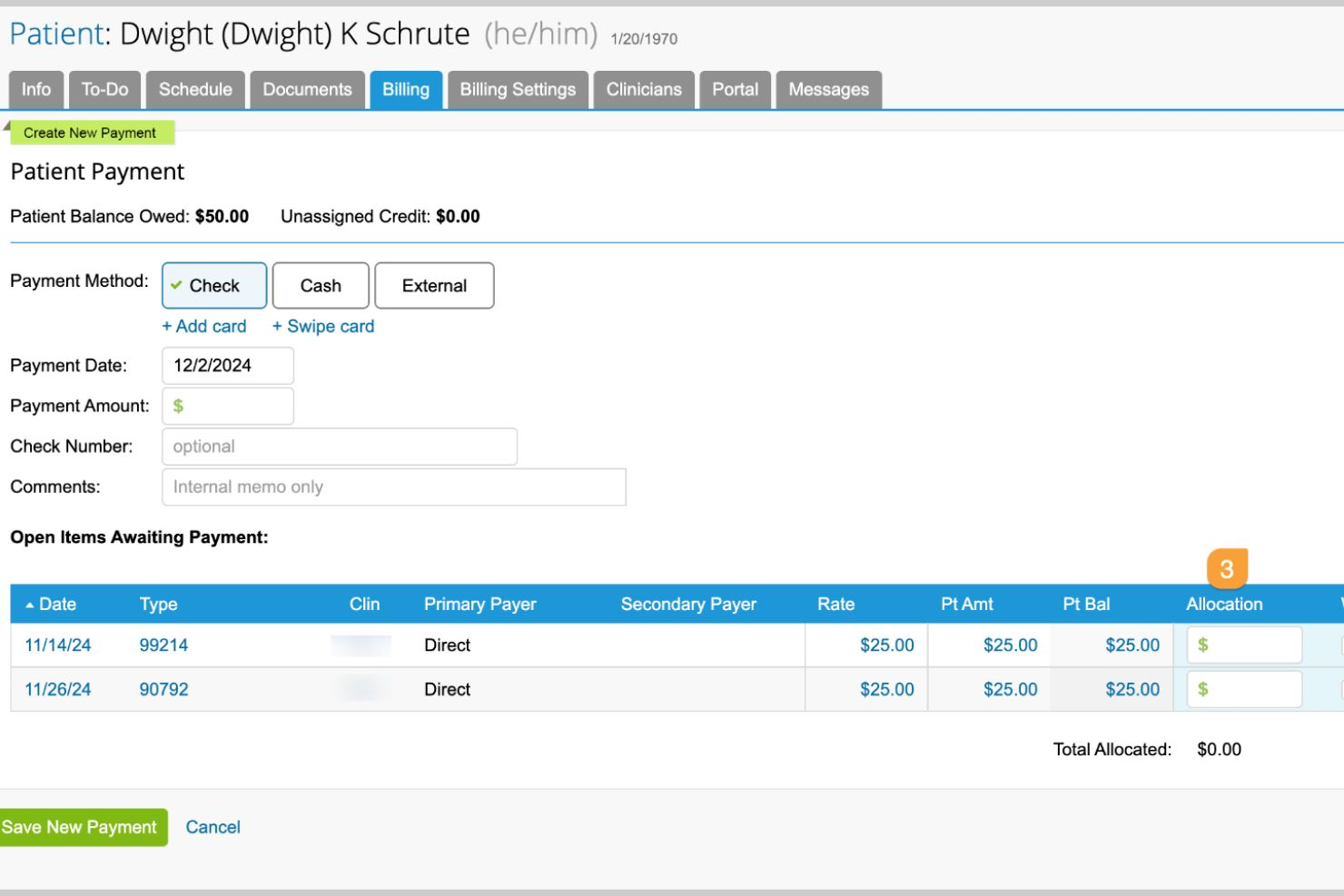1344x896 pixels.
Task: Switch to the Clinicians tab
Action: (644, 90)
